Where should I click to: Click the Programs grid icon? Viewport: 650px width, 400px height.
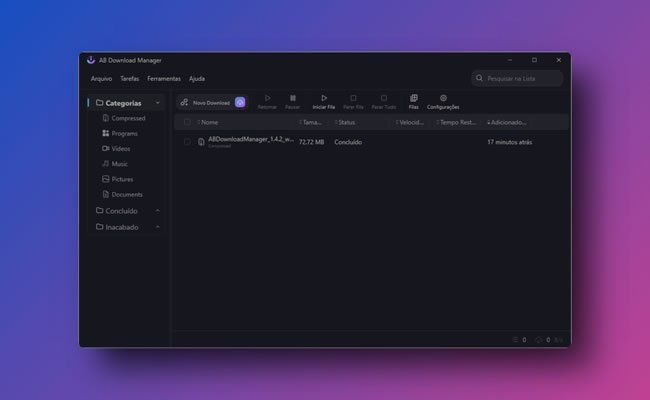coord(106,133)
